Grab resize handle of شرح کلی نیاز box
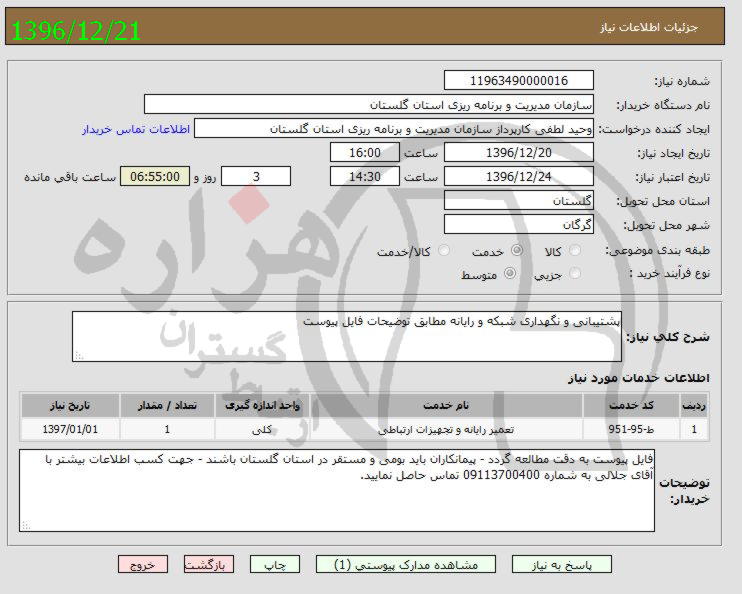742x594 pixels. pyautogui.click(x=79, y=356)
